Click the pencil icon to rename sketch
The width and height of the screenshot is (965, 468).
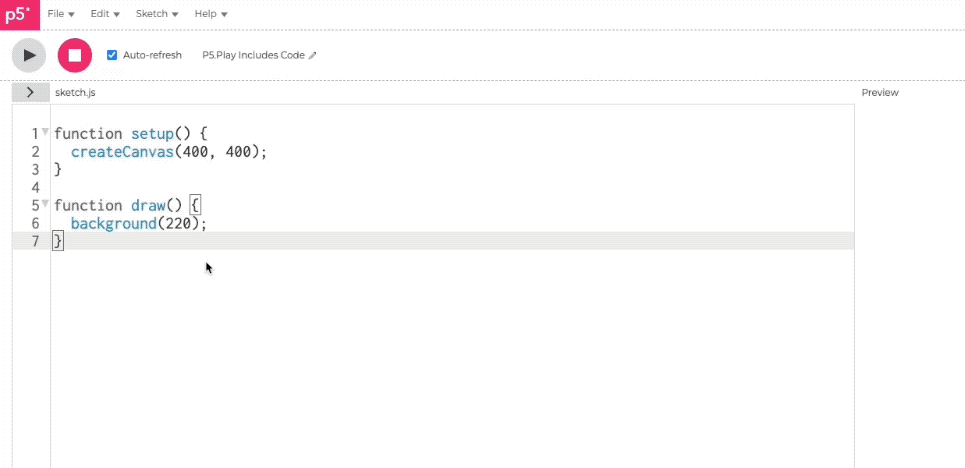pos(313,55)
